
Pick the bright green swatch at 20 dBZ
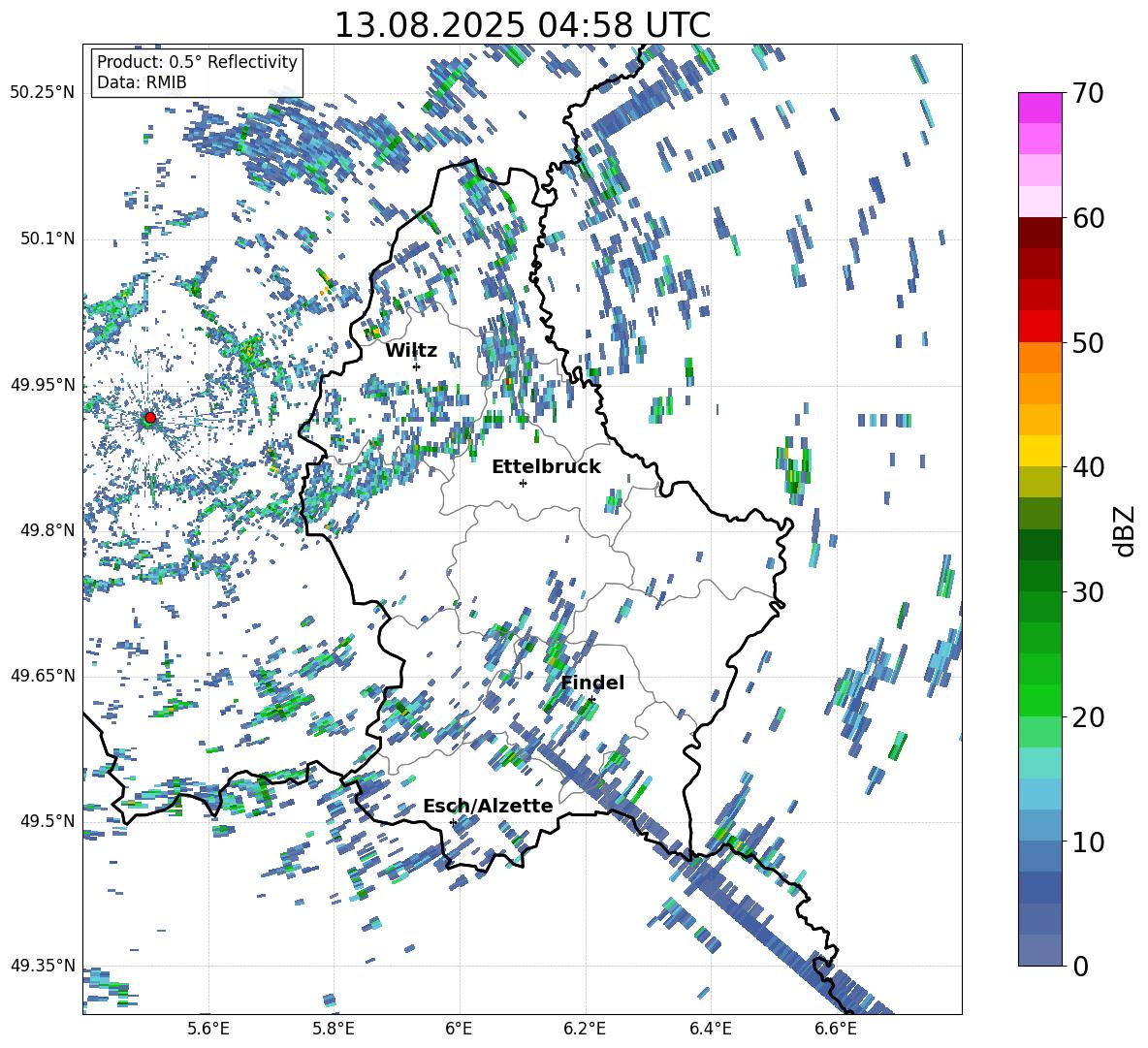click(x=1039, y=701)
